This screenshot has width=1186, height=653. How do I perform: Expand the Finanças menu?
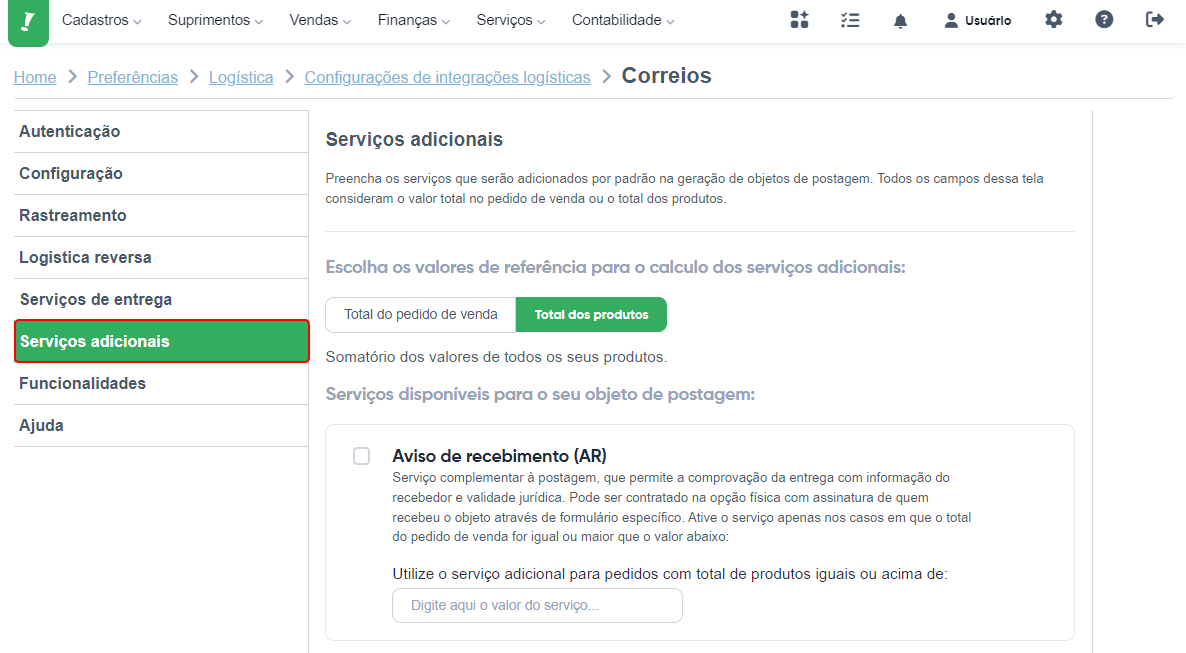tap(414, 20)
